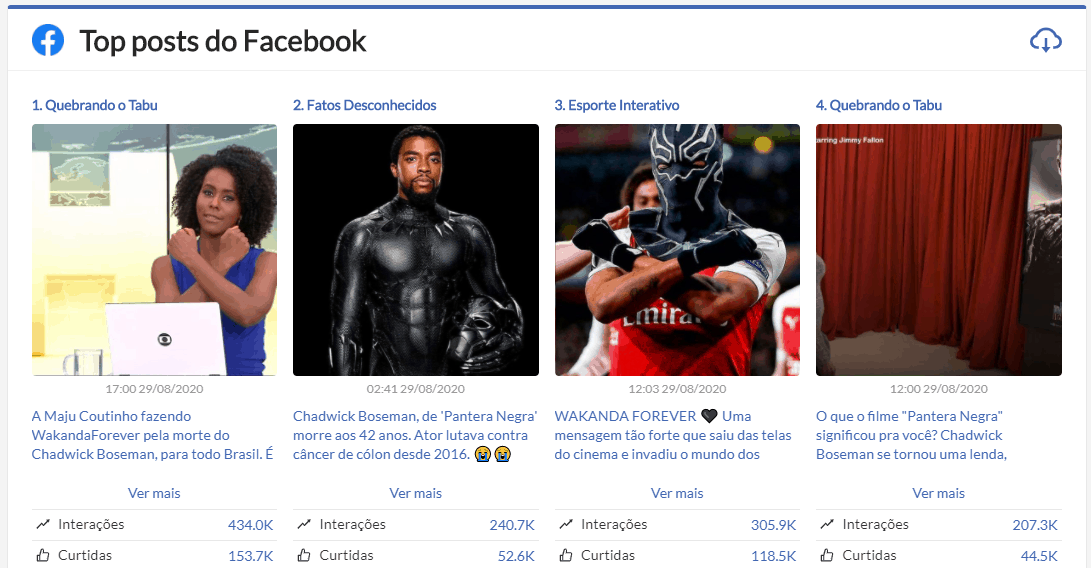Open the 1. Quebrando o Tabu page link

pos(95,105)
